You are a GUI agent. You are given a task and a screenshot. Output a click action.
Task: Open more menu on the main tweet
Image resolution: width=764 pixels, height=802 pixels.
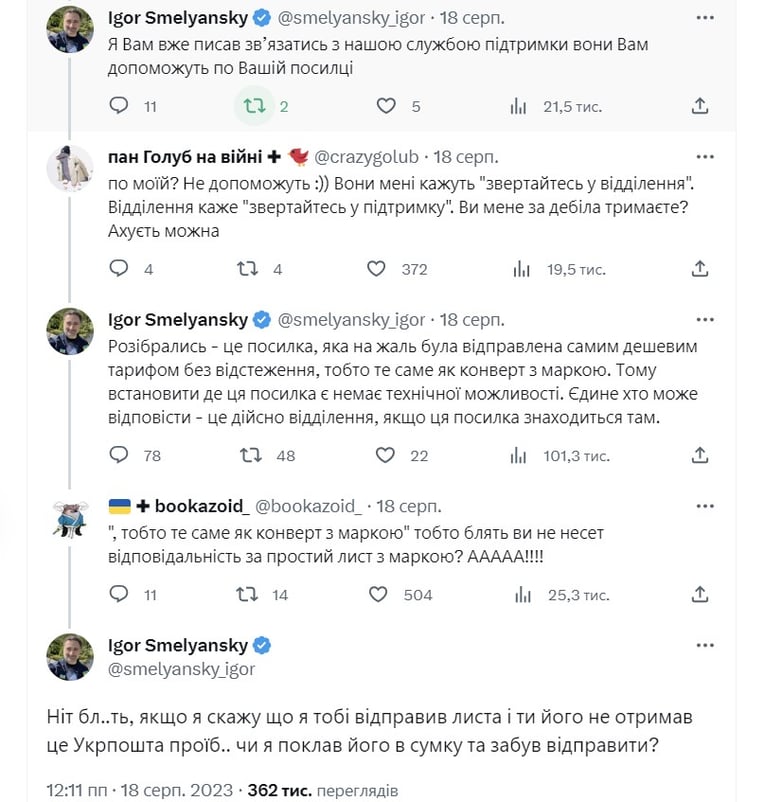(x=705, y=645)
